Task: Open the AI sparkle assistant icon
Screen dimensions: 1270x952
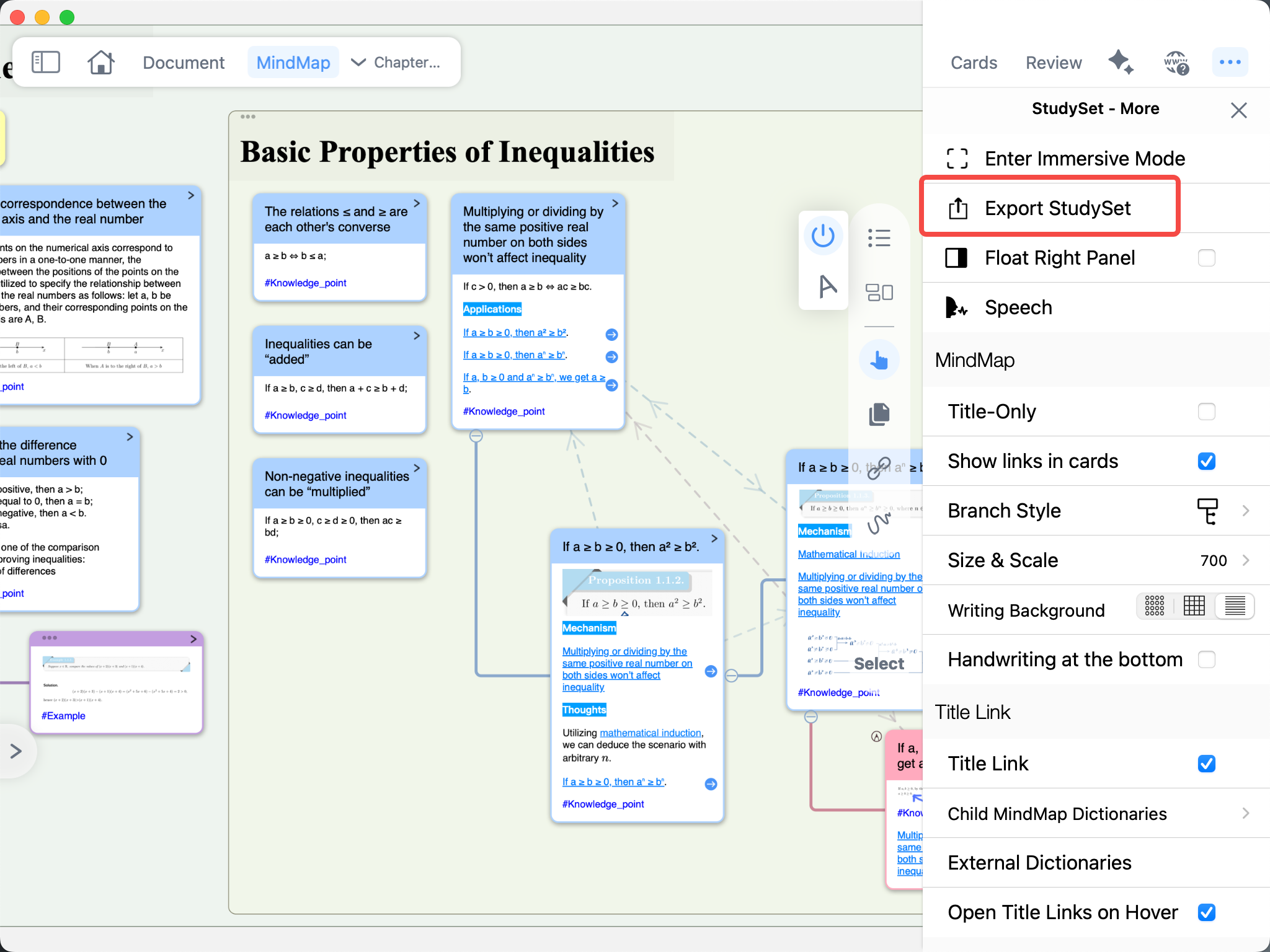Action: [1121, 62]
